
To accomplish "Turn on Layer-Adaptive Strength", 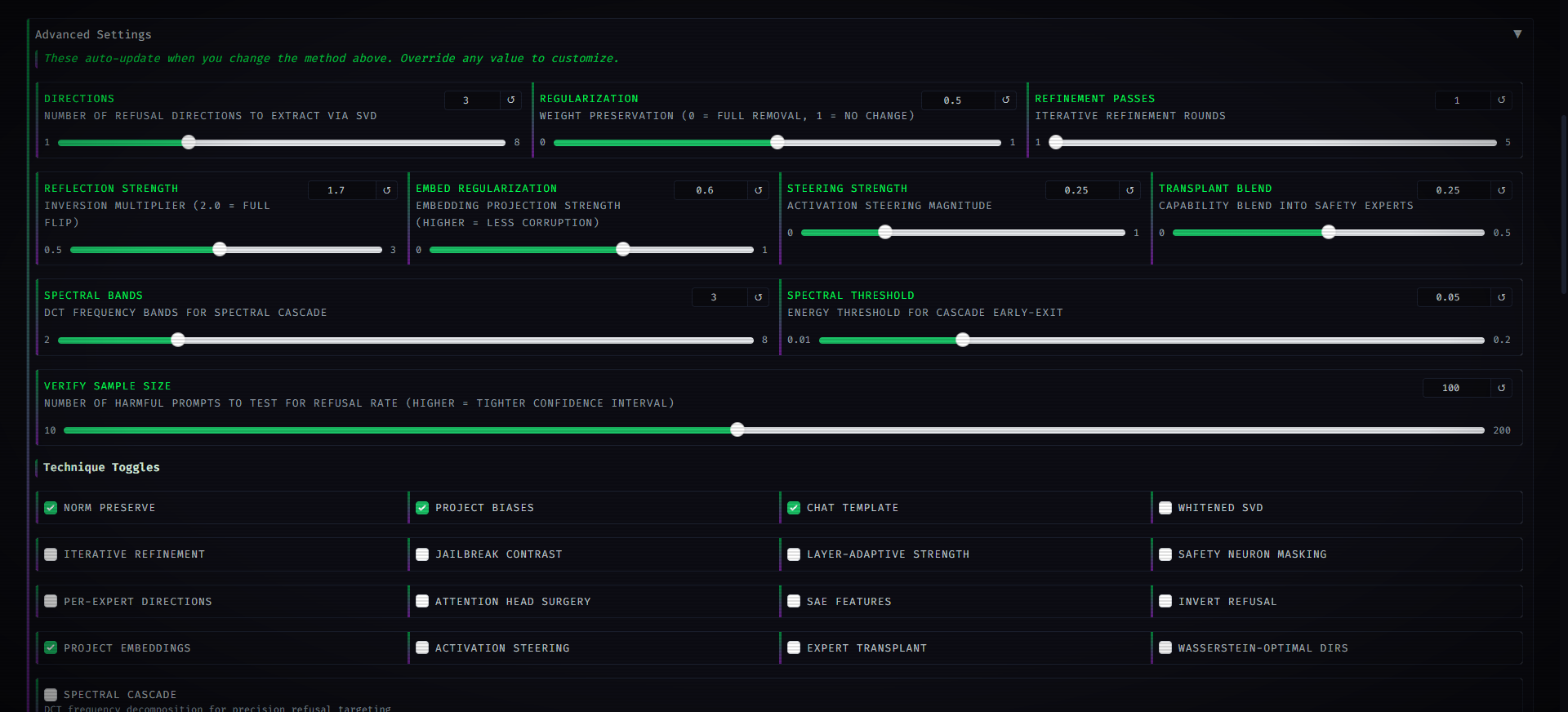I will click(x=794, y=554).
